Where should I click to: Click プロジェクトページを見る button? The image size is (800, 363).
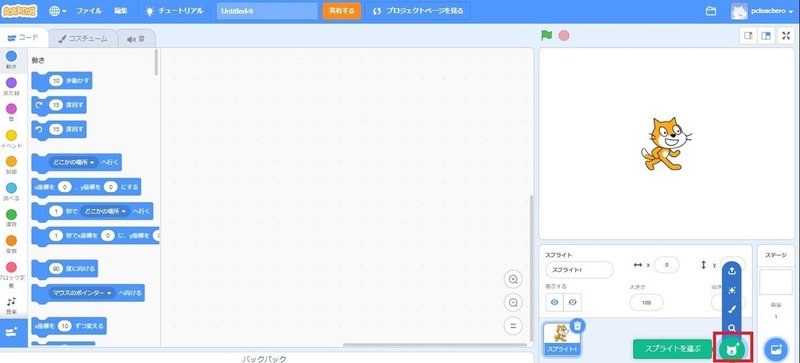[x=418, y=11]
